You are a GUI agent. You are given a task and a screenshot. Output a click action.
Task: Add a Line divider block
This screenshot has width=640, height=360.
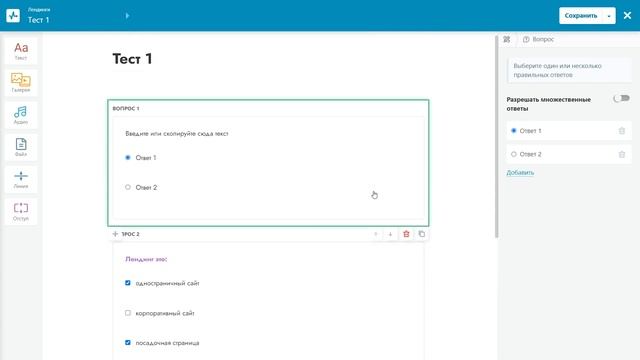21,179
